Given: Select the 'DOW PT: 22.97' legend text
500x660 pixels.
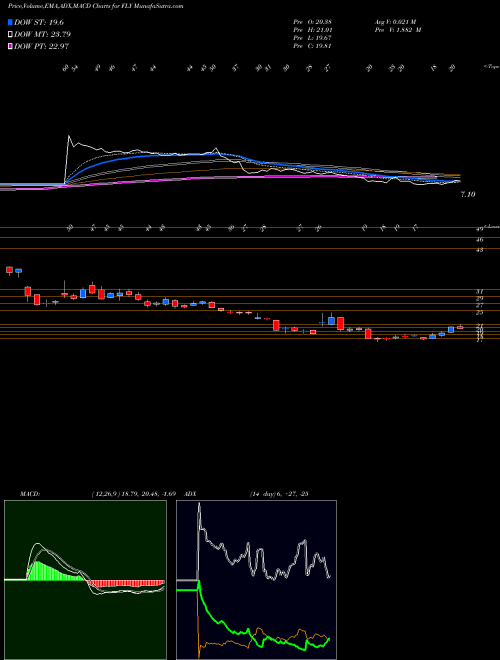Looking at the screenshot, I should point(41,46).
